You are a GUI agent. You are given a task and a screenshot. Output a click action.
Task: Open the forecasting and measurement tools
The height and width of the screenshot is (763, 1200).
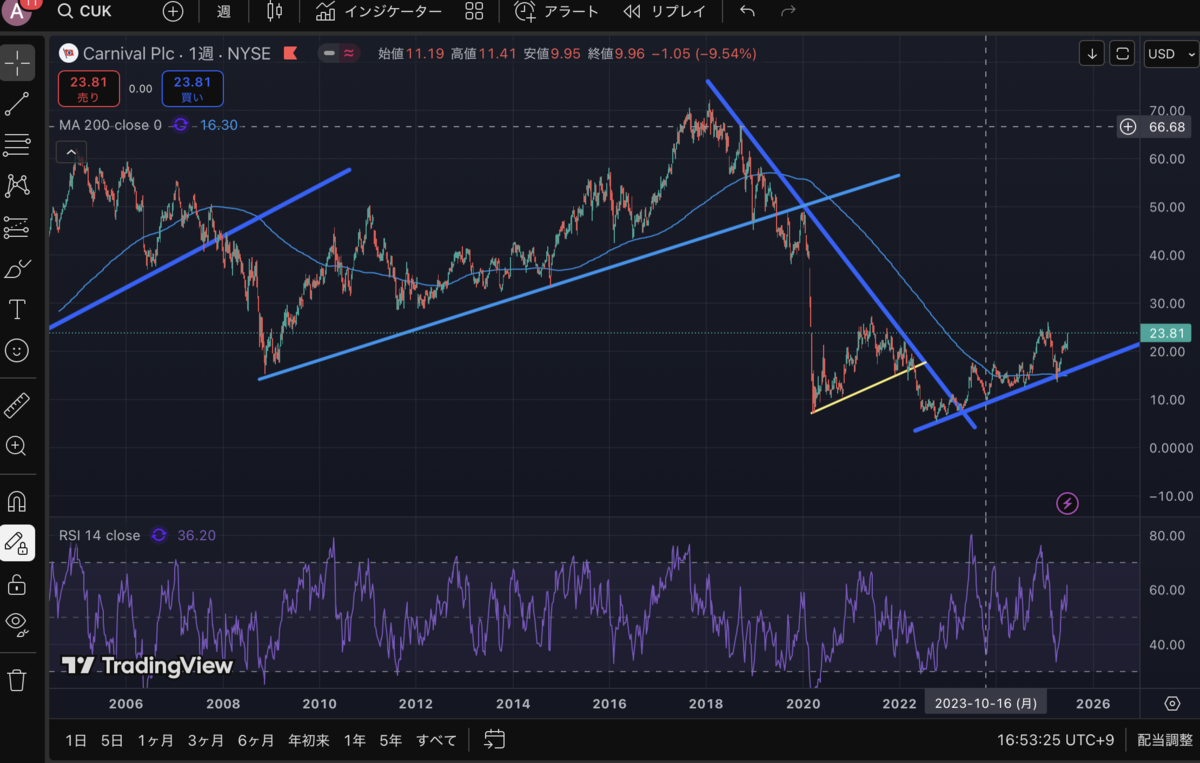[17, 227]
